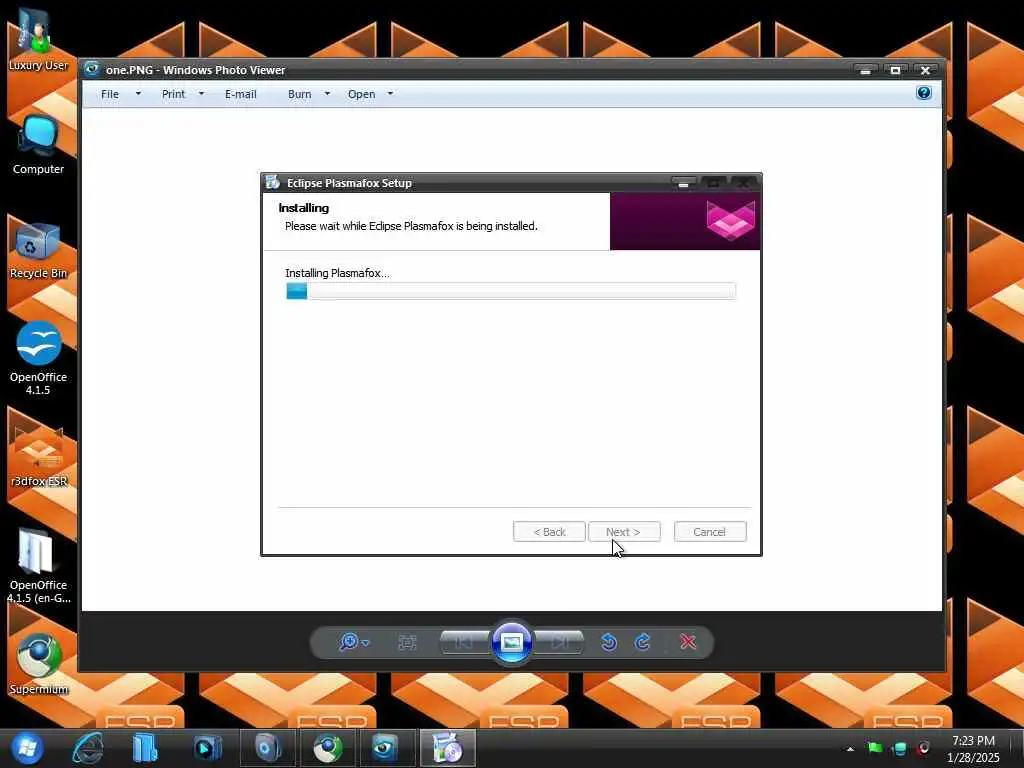Open the Supermium taskbar icon

click(327, 748)
